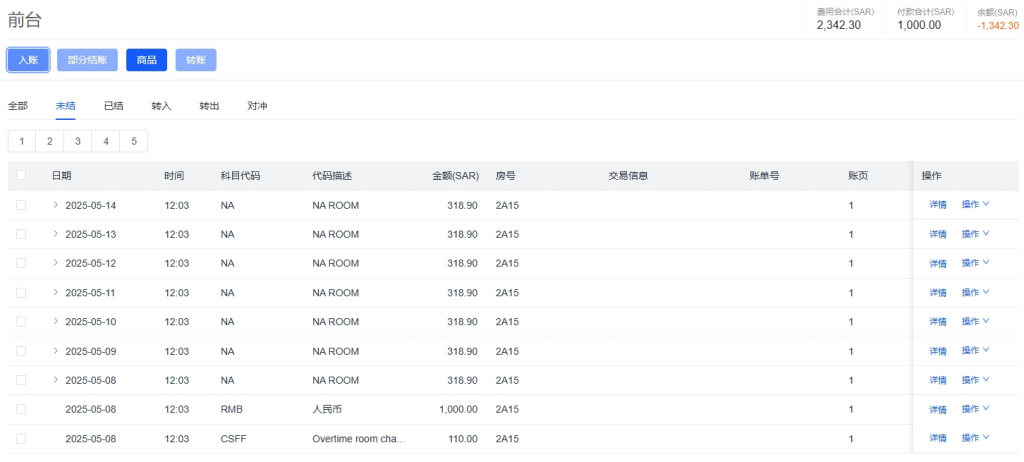Click the 入账 button
This screenshot has height=462, width=1024.
click(28, 60)
